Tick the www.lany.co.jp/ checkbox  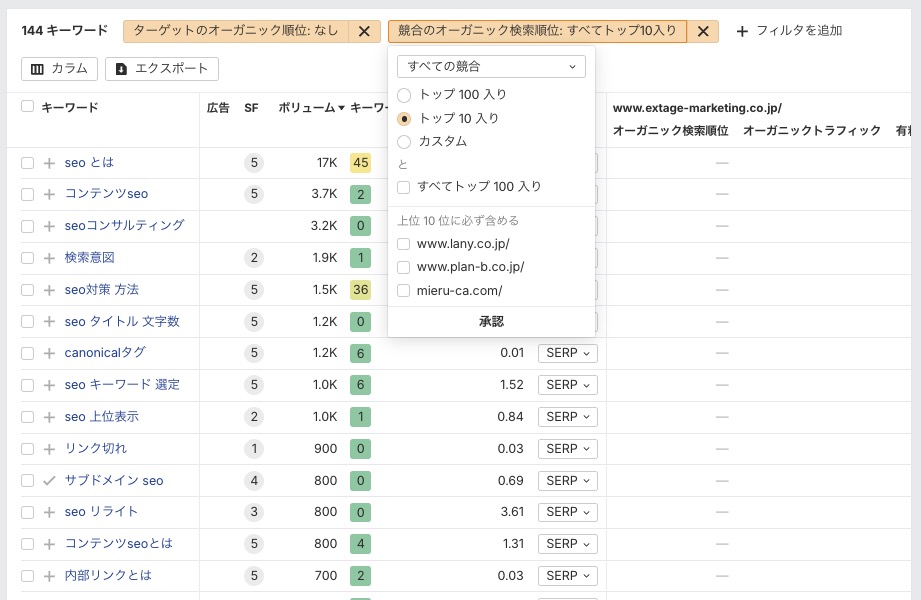(x=404, y=244)
